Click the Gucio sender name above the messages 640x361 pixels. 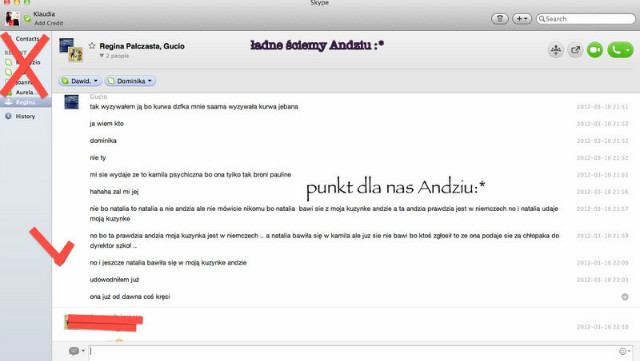point(98,96)
